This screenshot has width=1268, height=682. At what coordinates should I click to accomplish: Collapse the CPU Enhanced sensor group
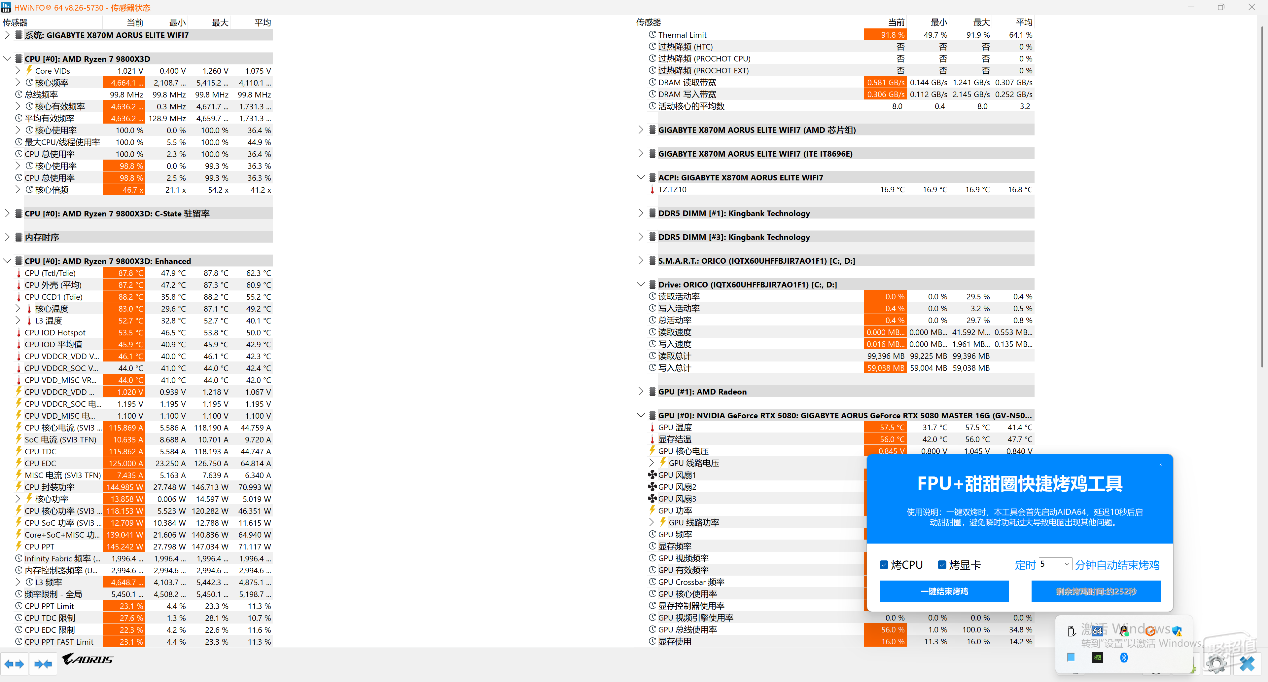[7, 261]
